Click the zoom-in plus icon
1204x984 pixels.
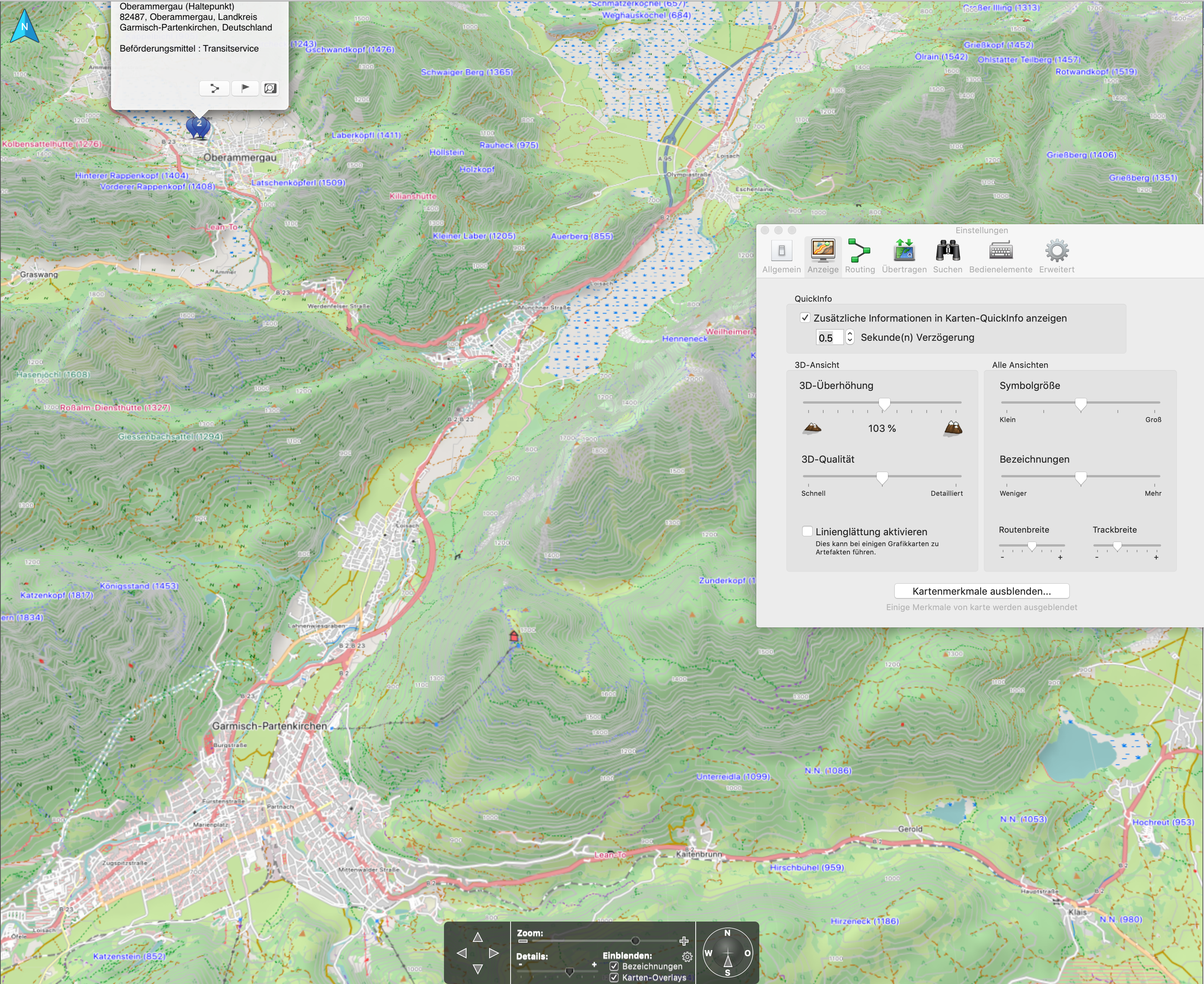click(x=684, y=941)
